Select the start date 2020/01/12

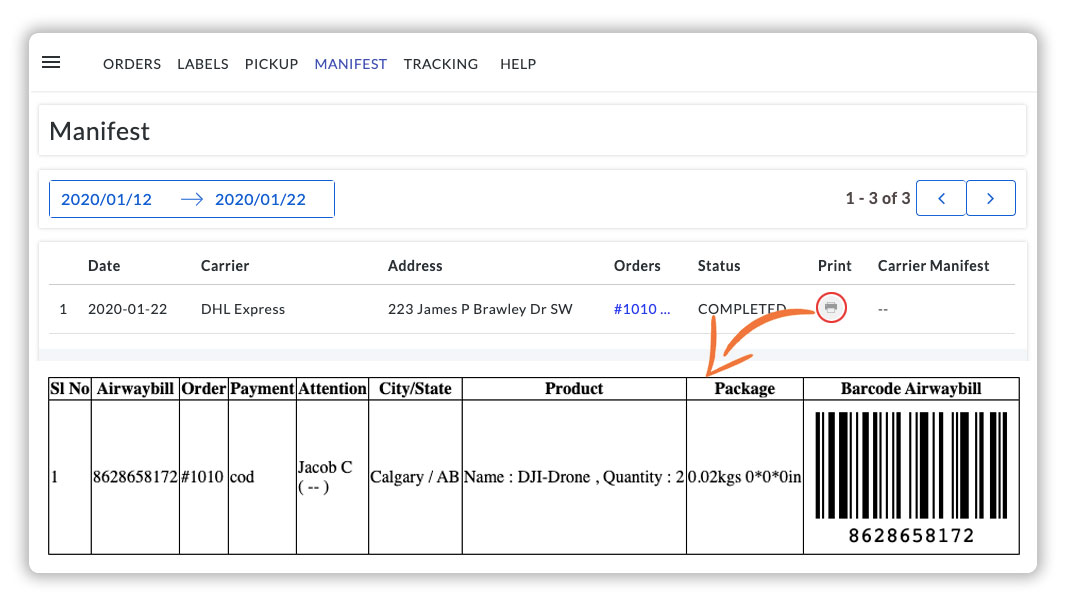[x=107, y=198]
